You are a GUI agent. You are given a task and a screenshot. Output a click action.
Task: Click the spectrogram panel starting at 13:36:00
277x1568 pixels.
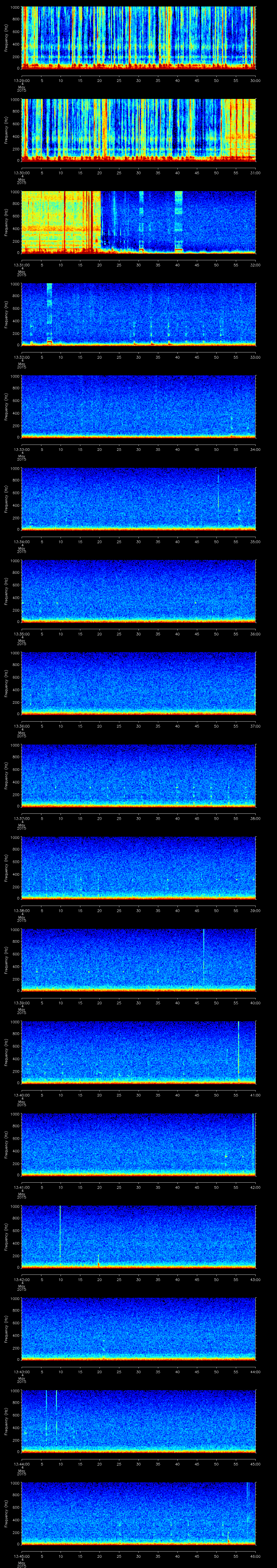[x=138, y=683]
